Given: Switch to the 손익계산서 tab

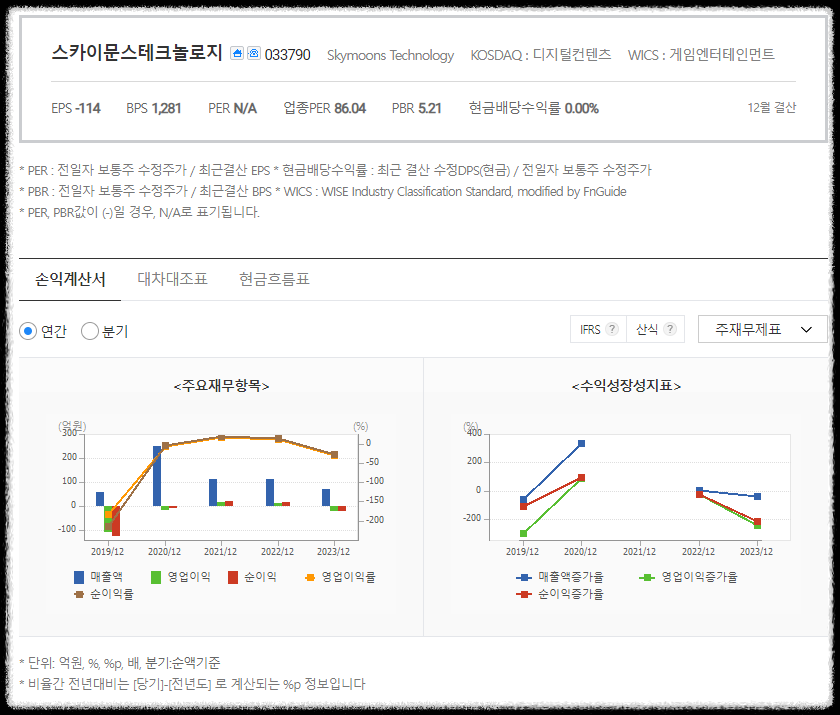Looking at the screenshot, I should tap(70, 279).
